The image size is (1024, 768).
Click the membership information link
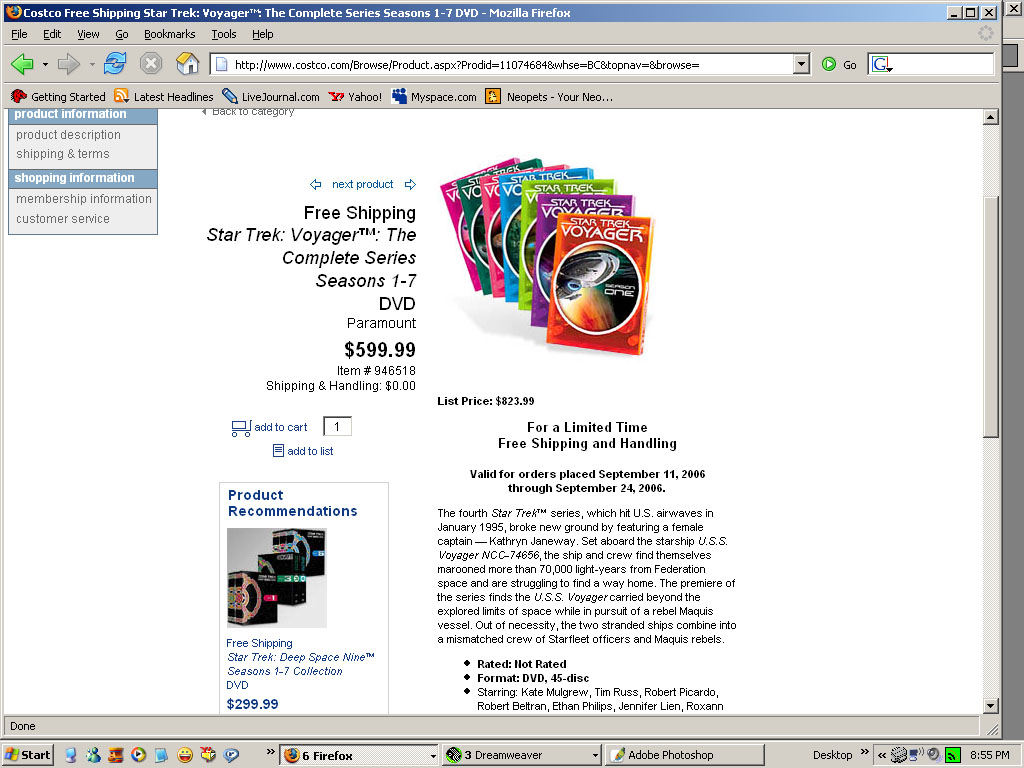pos(84,199)
